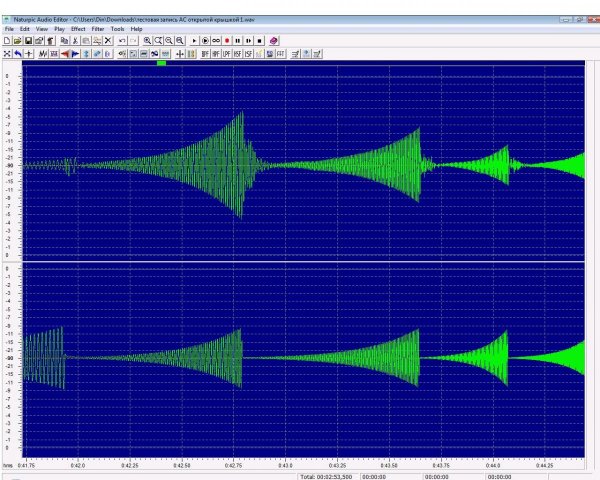Viewport: 600px width, 480px height.
Task: Click the 0:44.0 time ruler label
Action: (x=493, y=465)
